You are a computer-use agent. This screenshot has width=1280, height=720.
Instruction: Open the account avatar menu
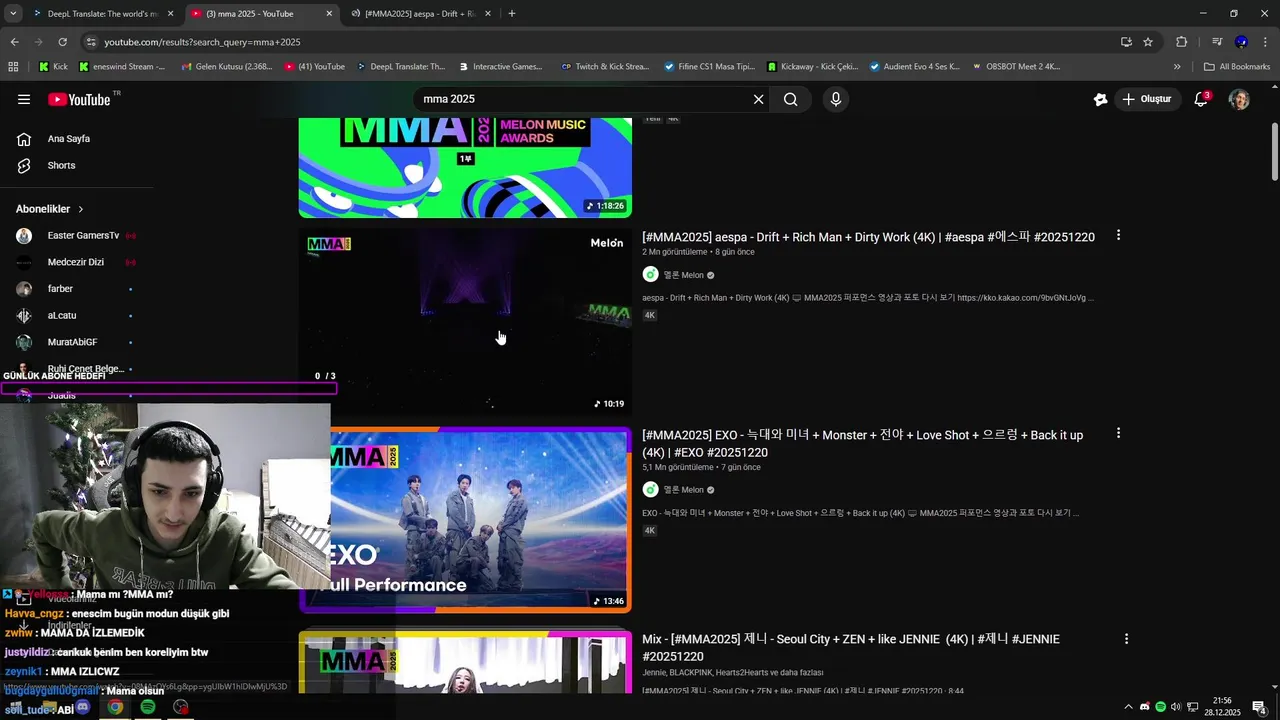click(1239, 99)
